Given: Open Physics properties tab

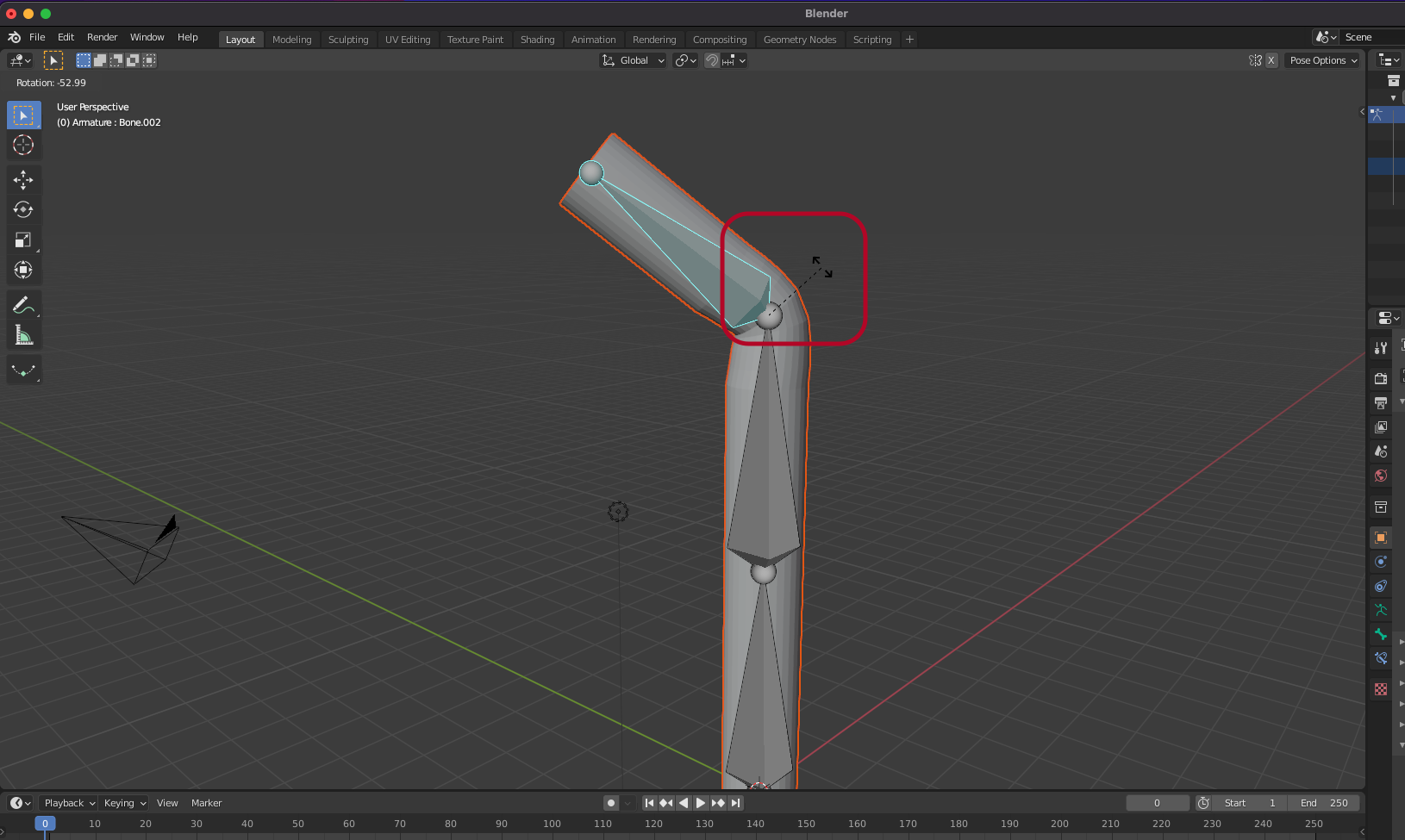Looking at the screenshot, I should tap(1381, 562).
